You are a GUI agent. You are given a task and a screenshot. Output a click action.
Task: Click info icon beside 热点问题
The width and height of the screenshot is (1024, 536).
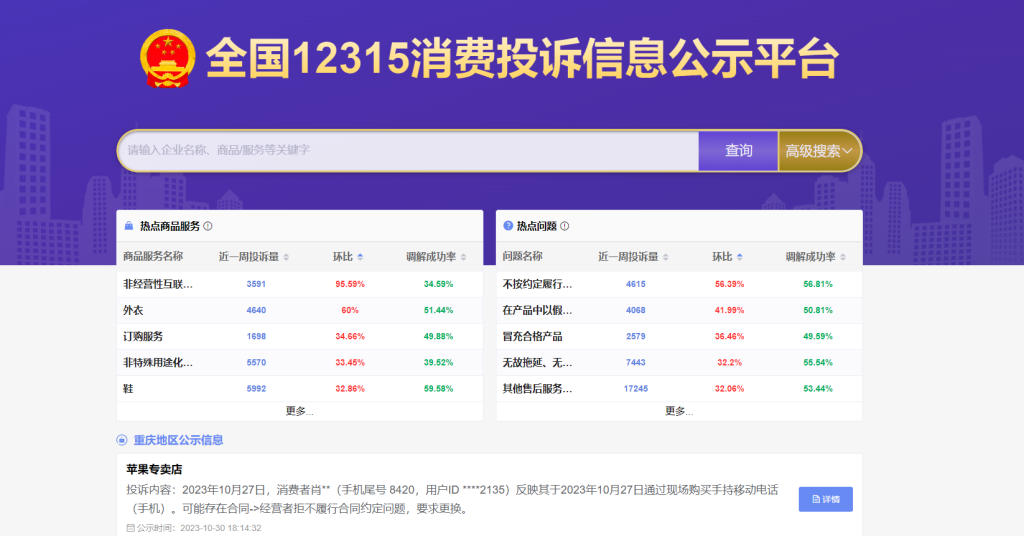pyautogui.click(x=565, y=226)
